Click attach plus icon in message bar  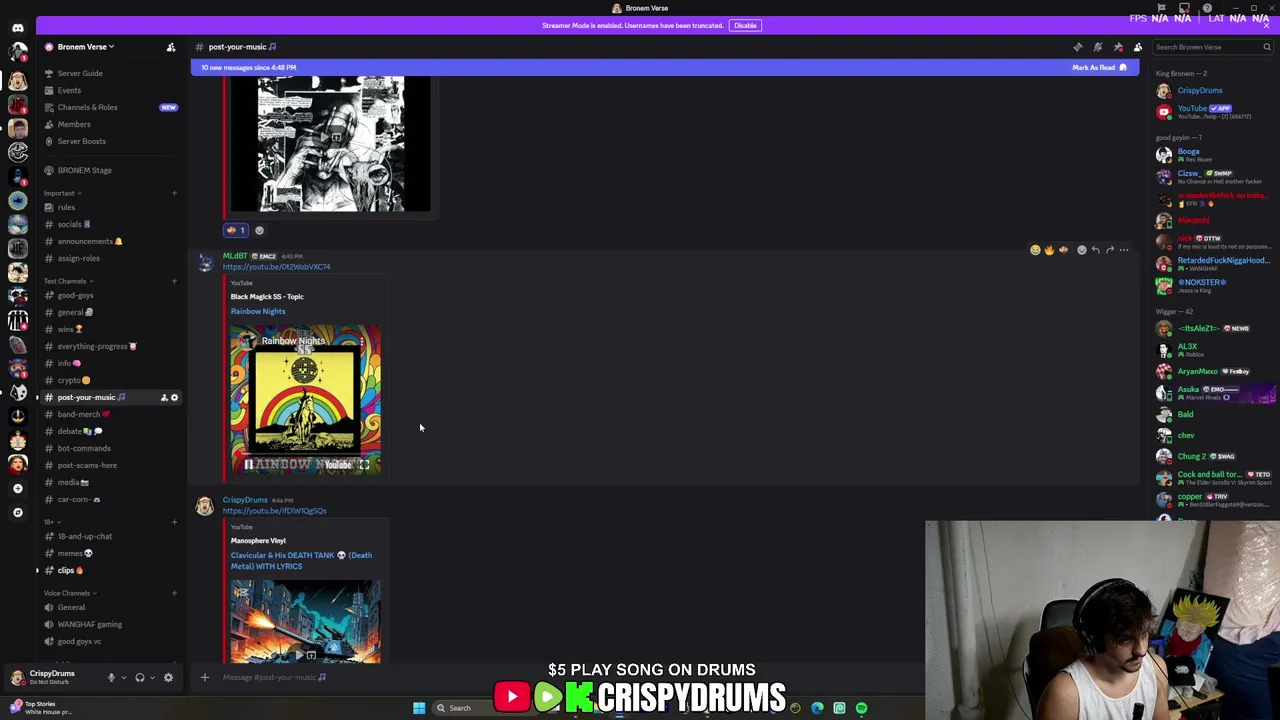pyautogui.click(x=205, y=677)
